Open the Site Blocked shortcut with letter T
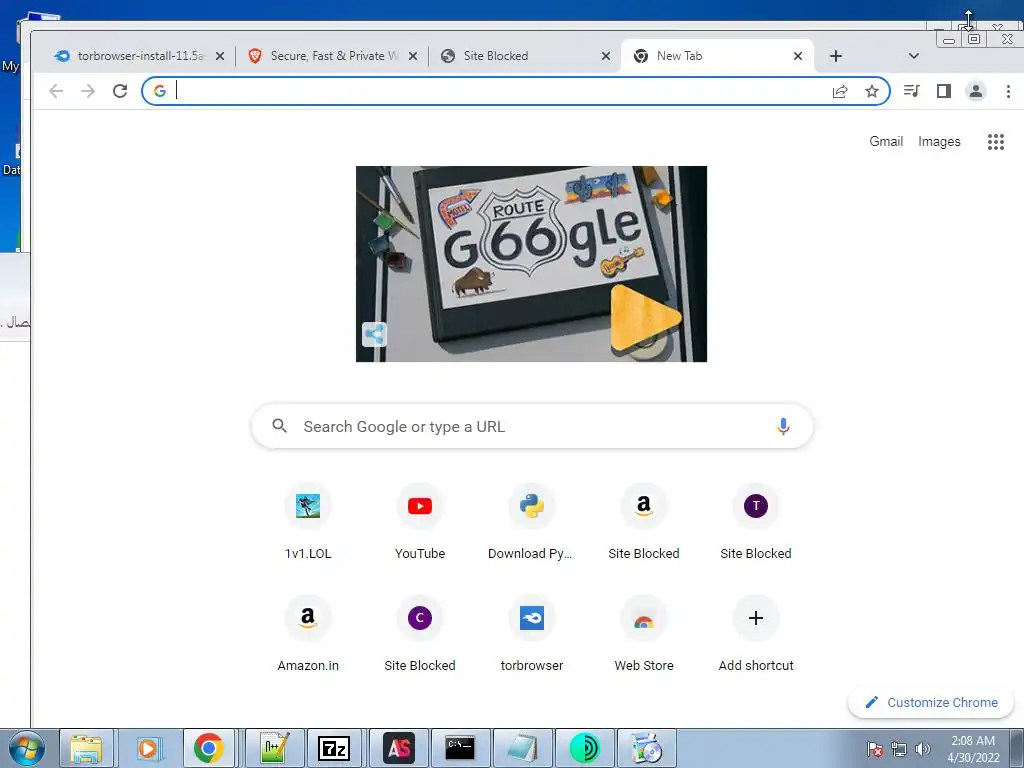 click(x=756, y=523)
